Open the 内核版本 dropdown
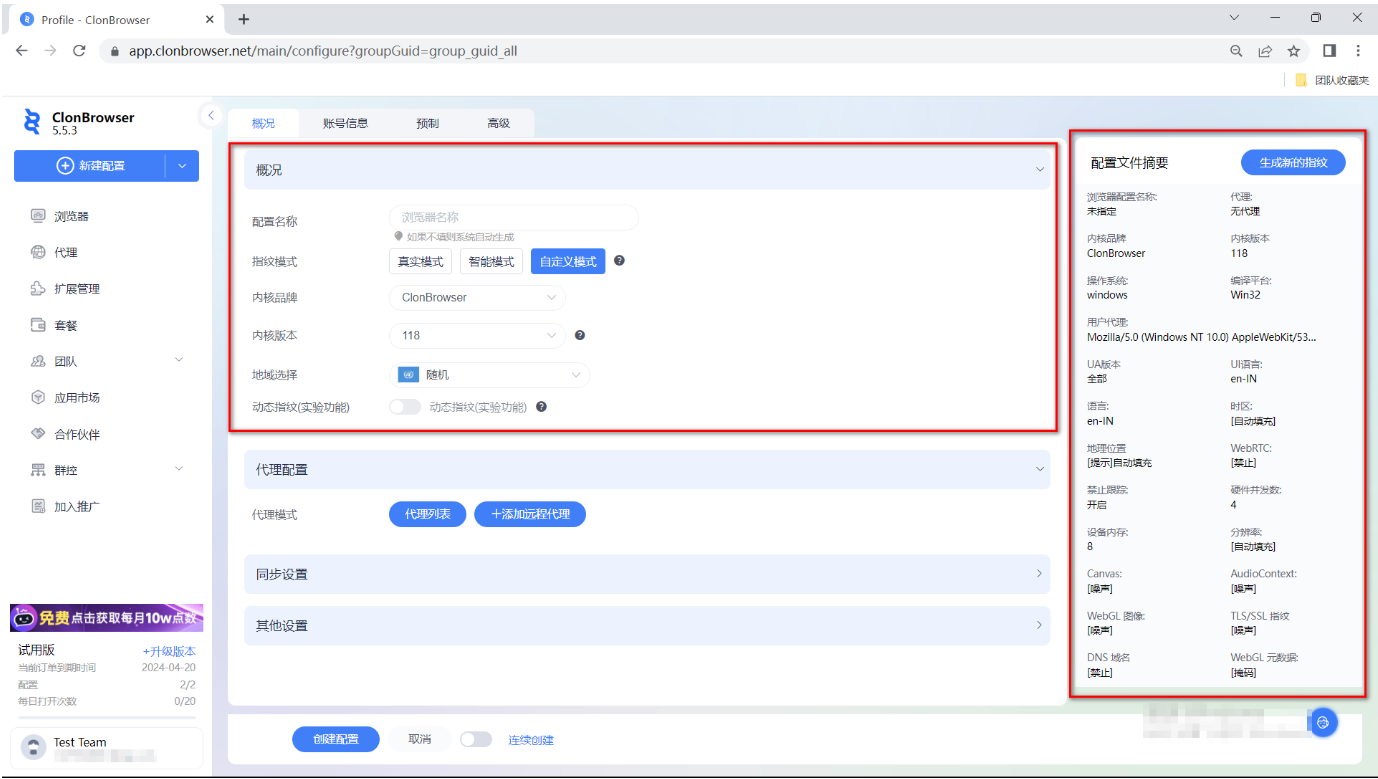 coord(477,336)
